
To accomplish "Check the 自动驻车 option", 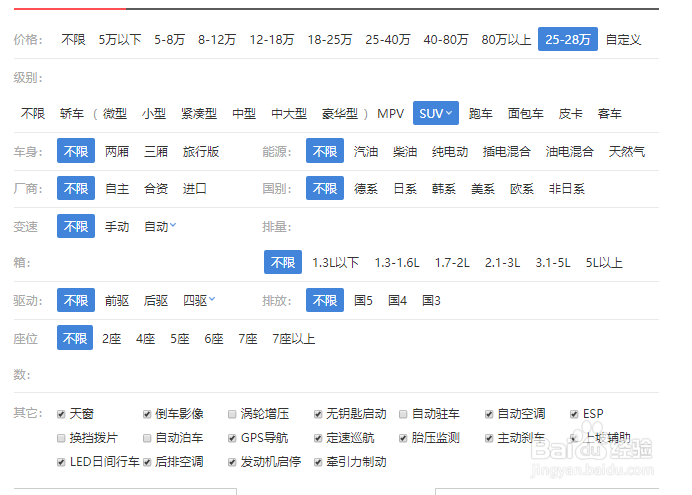I will coord(403,414).
